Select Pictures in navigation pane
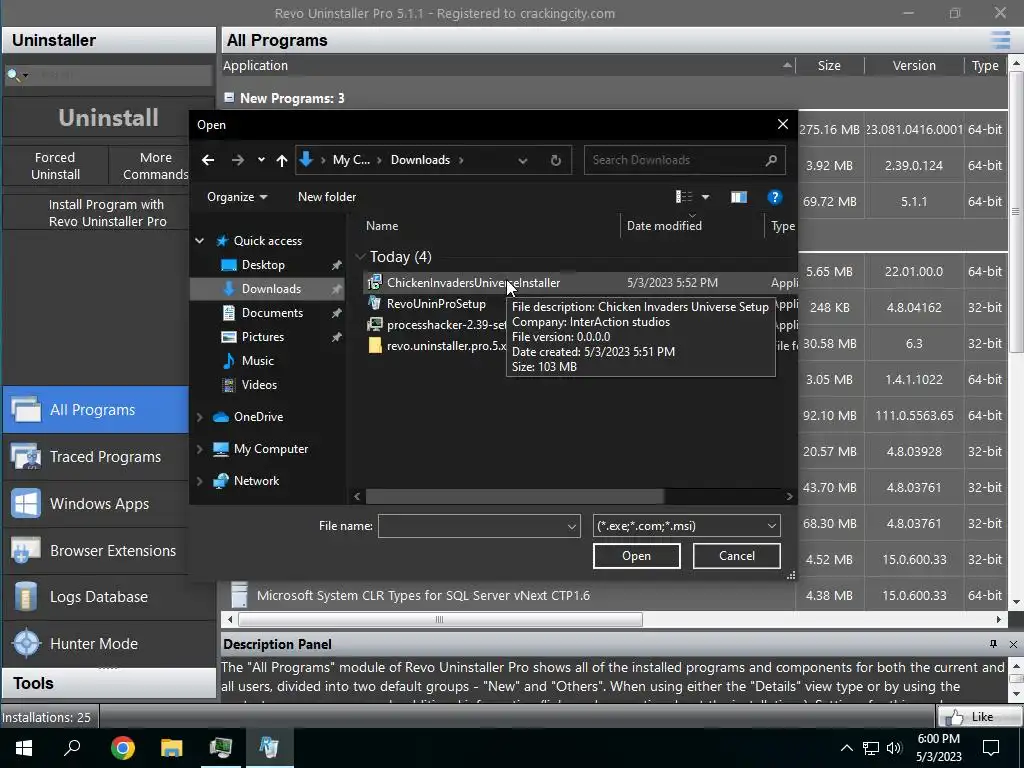Image resolution: width=1024 pixels, height=768 pixels. point(263,337)
